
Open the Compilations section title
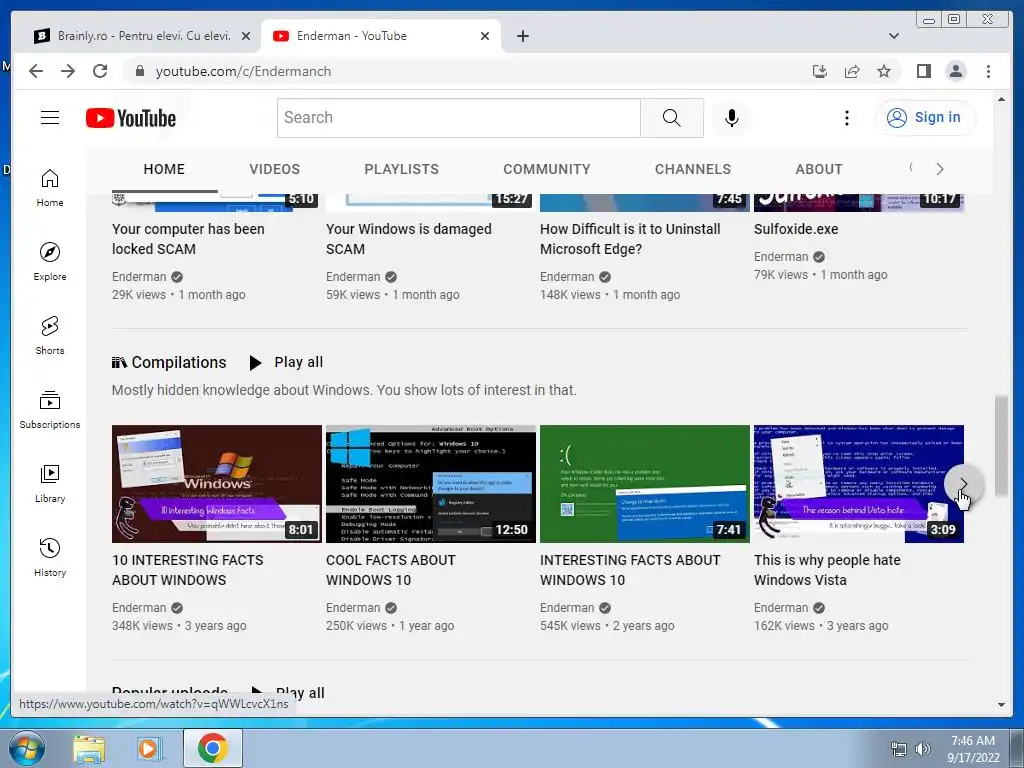(x=178, y=362)
